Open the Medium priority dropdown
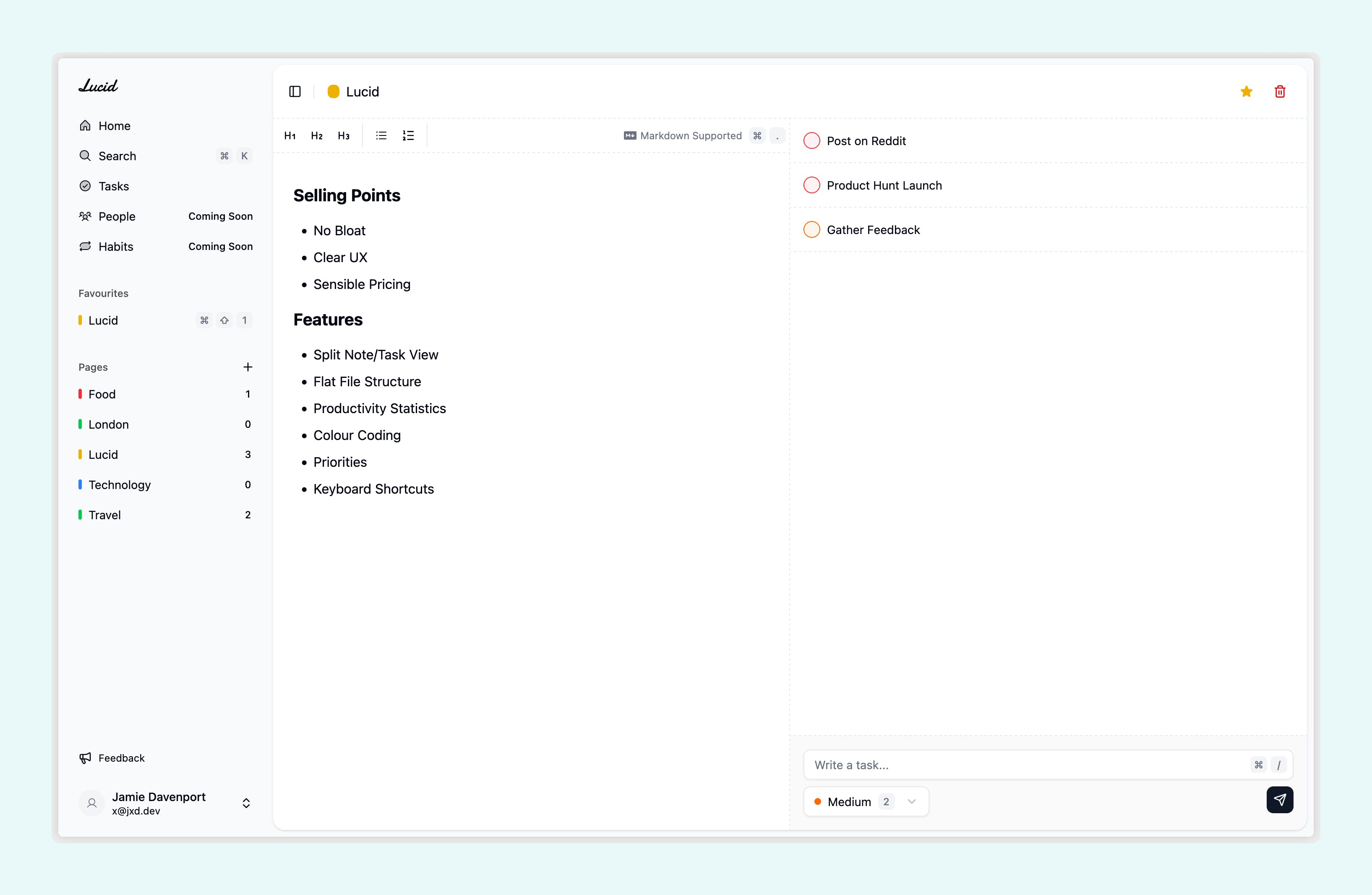This screenshot has height=895, width=1372. pyautogui.click(x=865, y=801)
